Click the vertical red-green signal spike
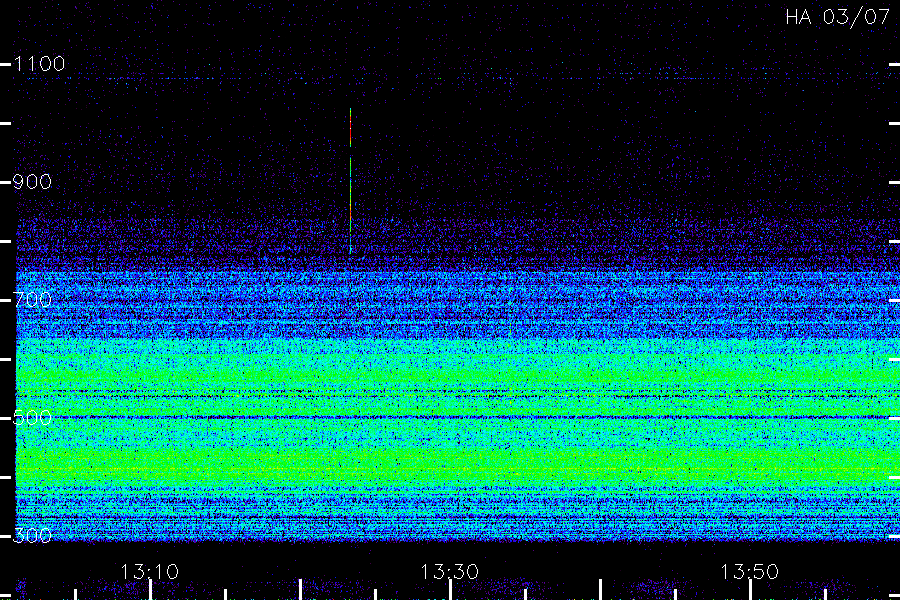This screenshot has height=600, width=900. [x=351, y=181]
